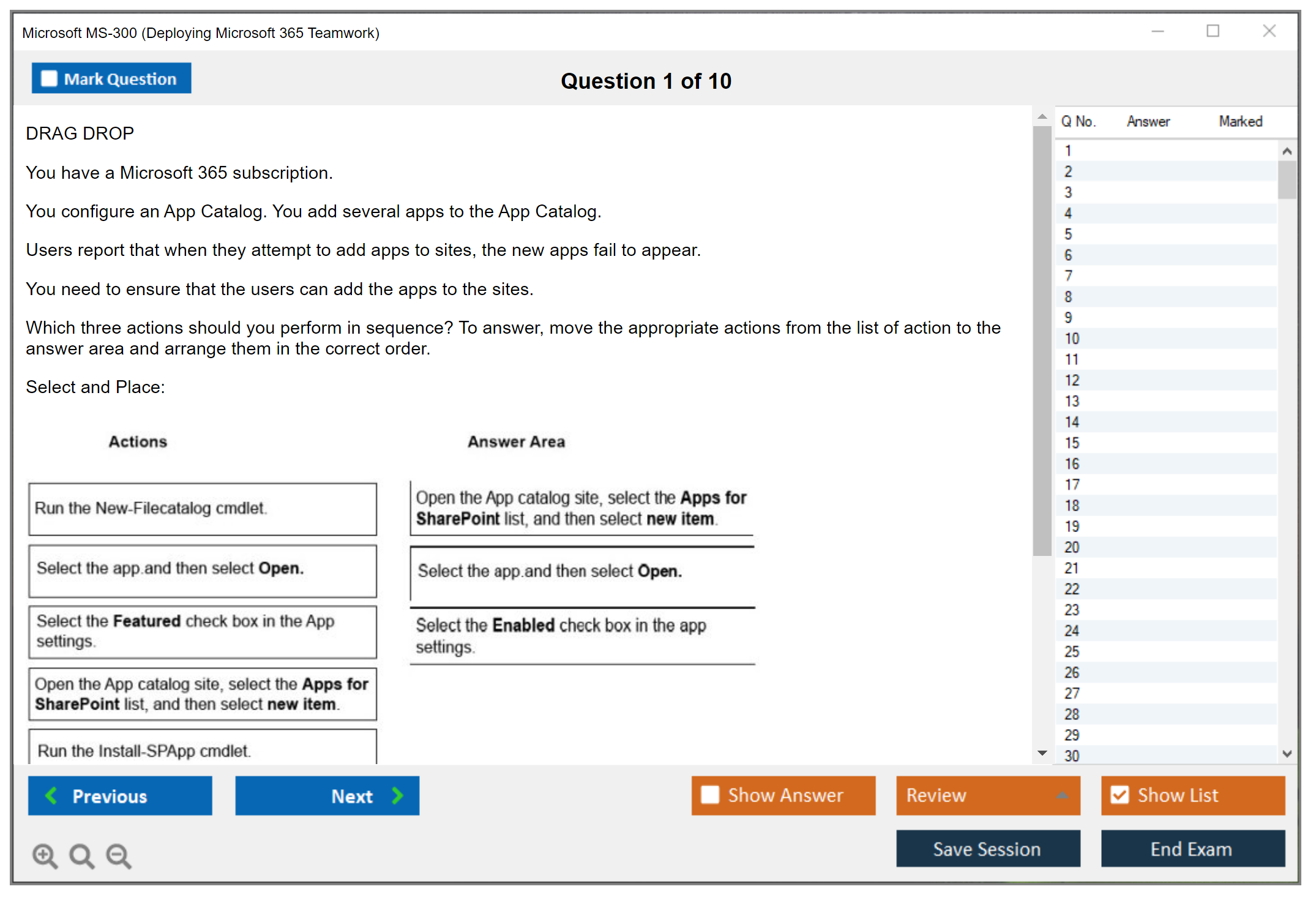Click the reset zoom magnifier icon
Viewport: 1316px width, 900px height.
click(81, 855)
